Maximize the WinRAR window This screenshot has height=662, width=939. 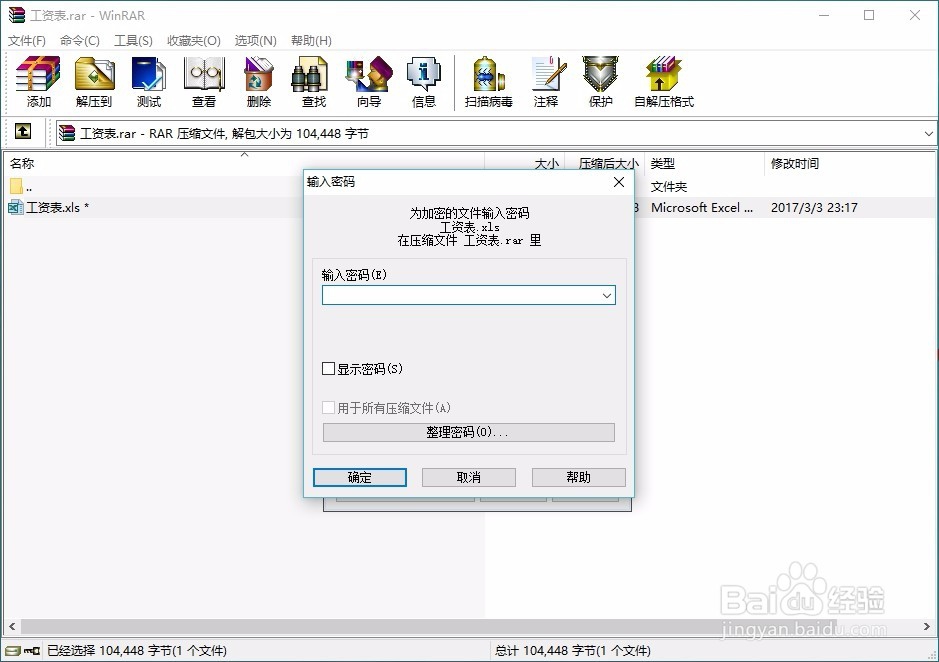(x=869, y=16)
